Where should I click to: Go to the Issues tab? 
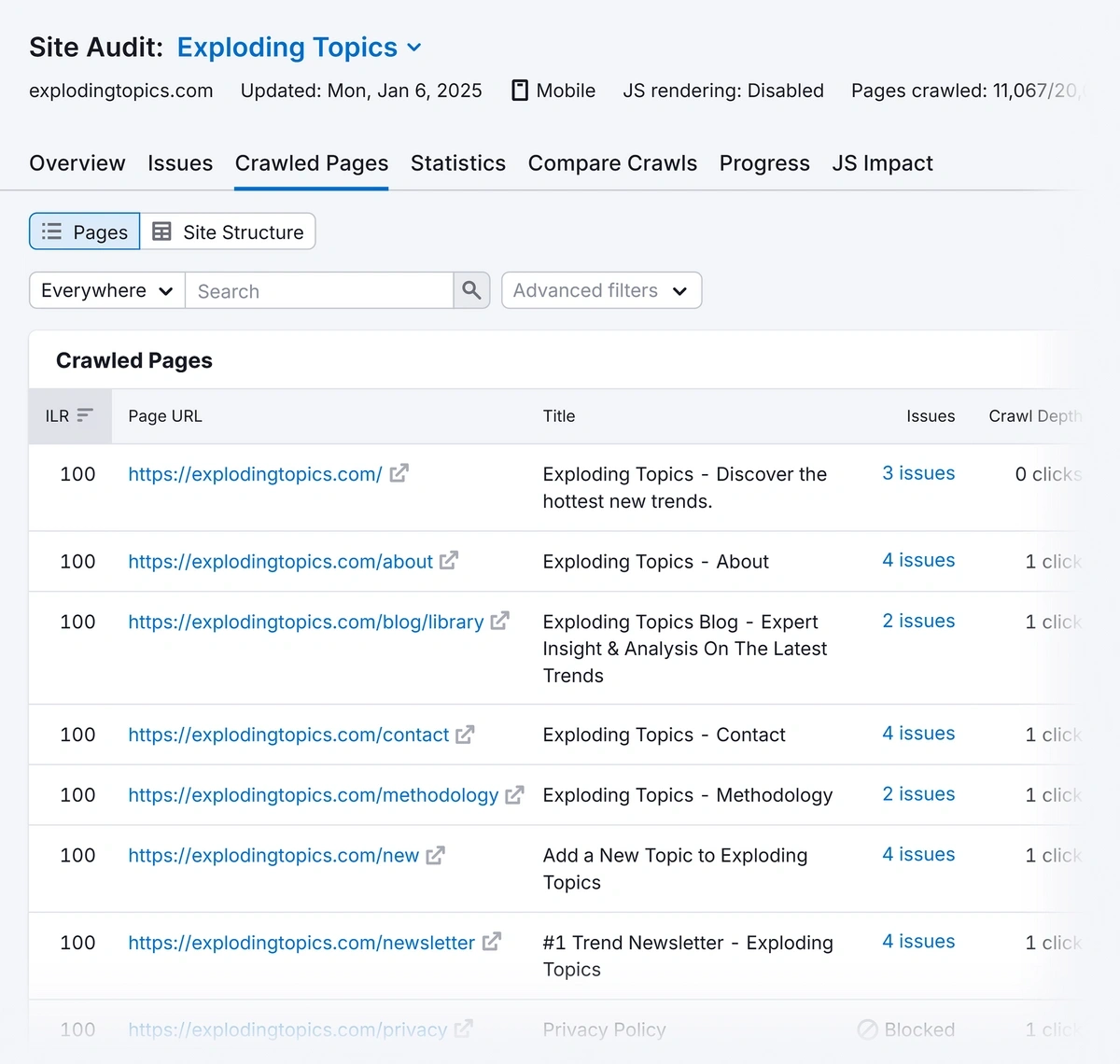point(180,163)
